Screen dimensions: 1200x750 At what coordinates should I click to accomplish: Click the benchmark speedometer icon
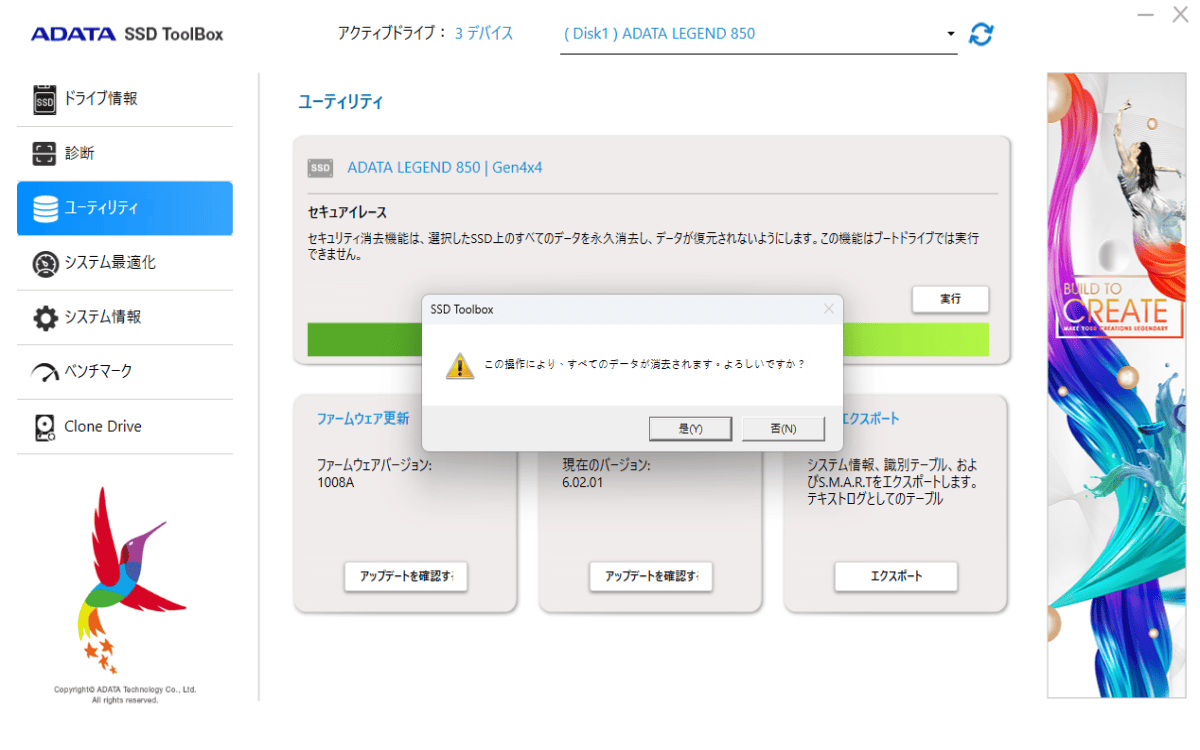point(45,373)
